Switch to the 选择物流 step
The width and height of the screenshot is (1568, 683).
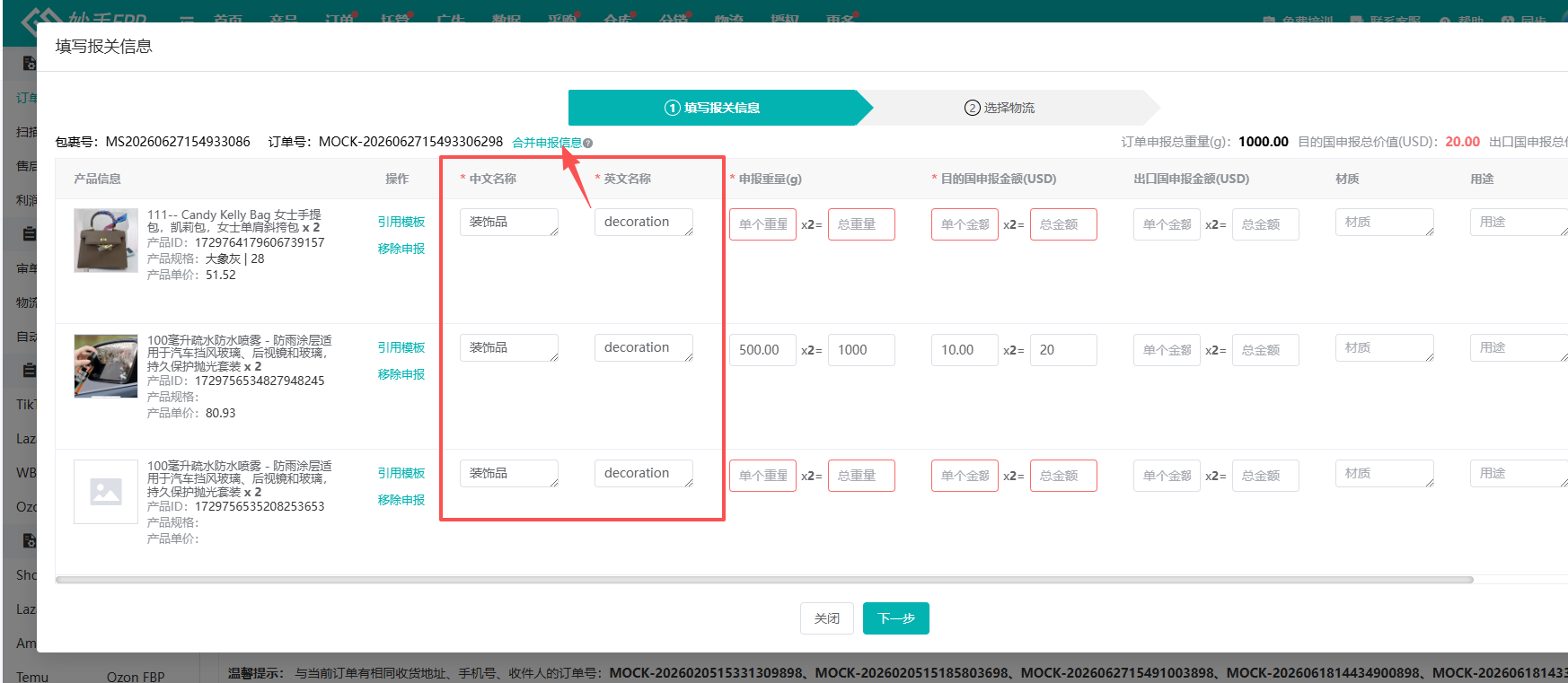coord(1000,108)
